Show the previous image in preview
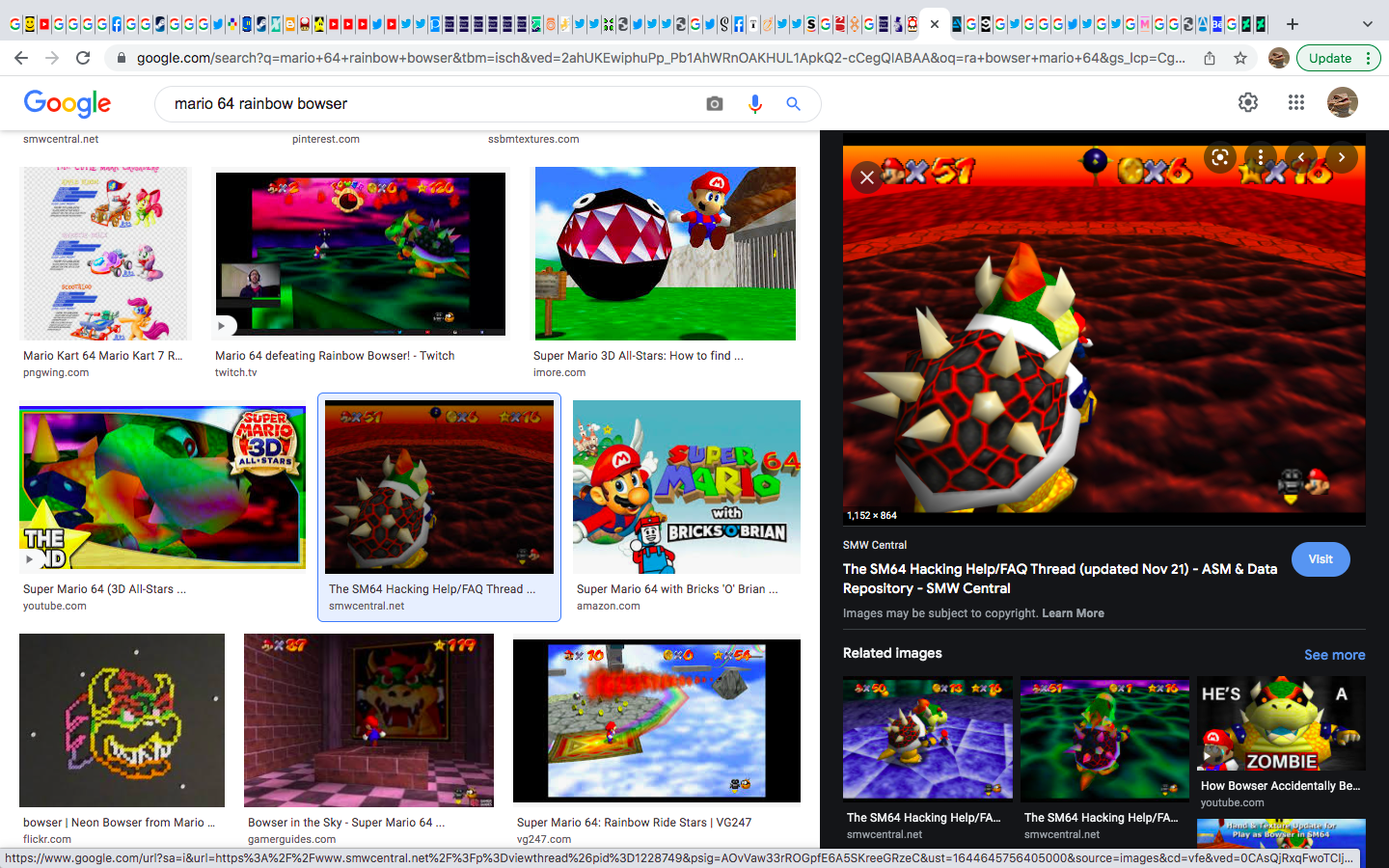 pyautogui.click(x=1301, y=157)
